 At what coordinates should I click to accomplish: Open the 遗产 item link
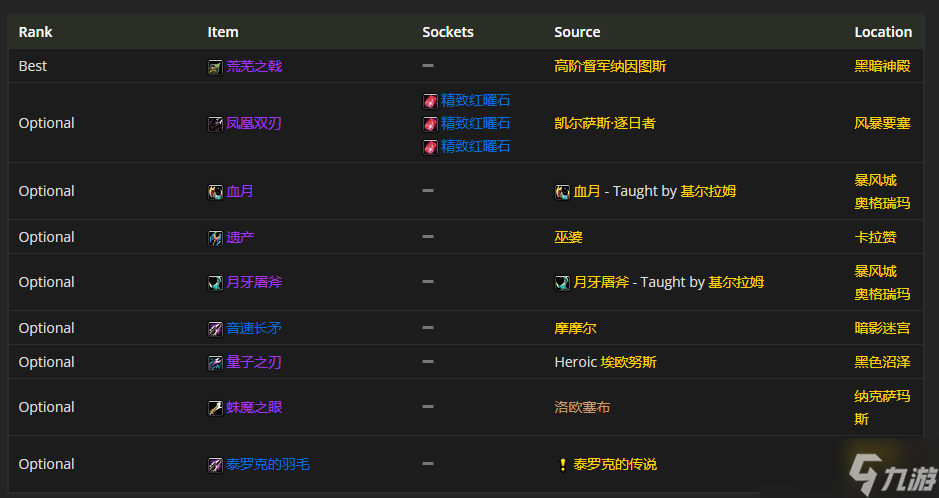tap(240, 237)
